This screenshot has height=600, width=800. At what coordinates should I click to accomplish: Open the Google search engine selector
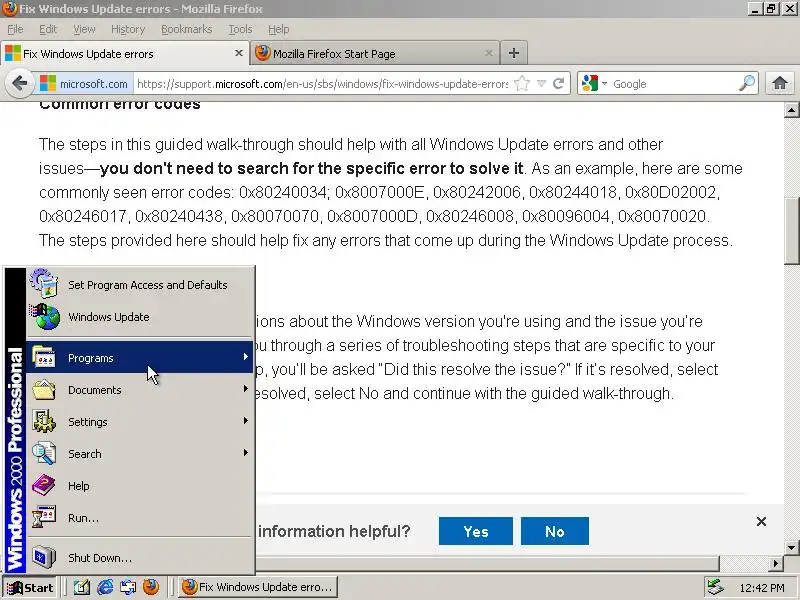coord(594,84)
